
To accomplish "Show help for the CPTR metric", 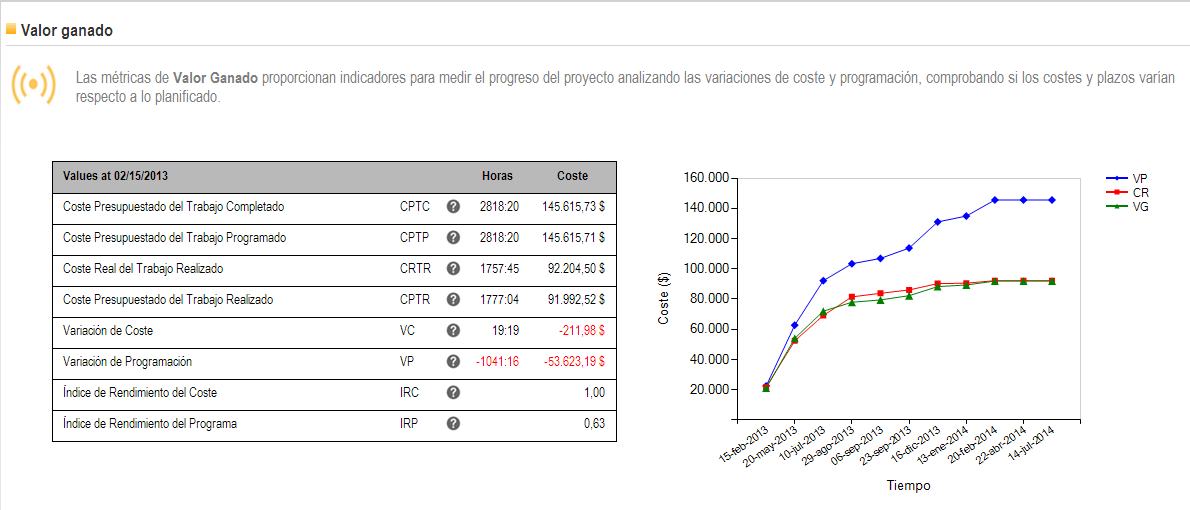I will pos(453,300).
